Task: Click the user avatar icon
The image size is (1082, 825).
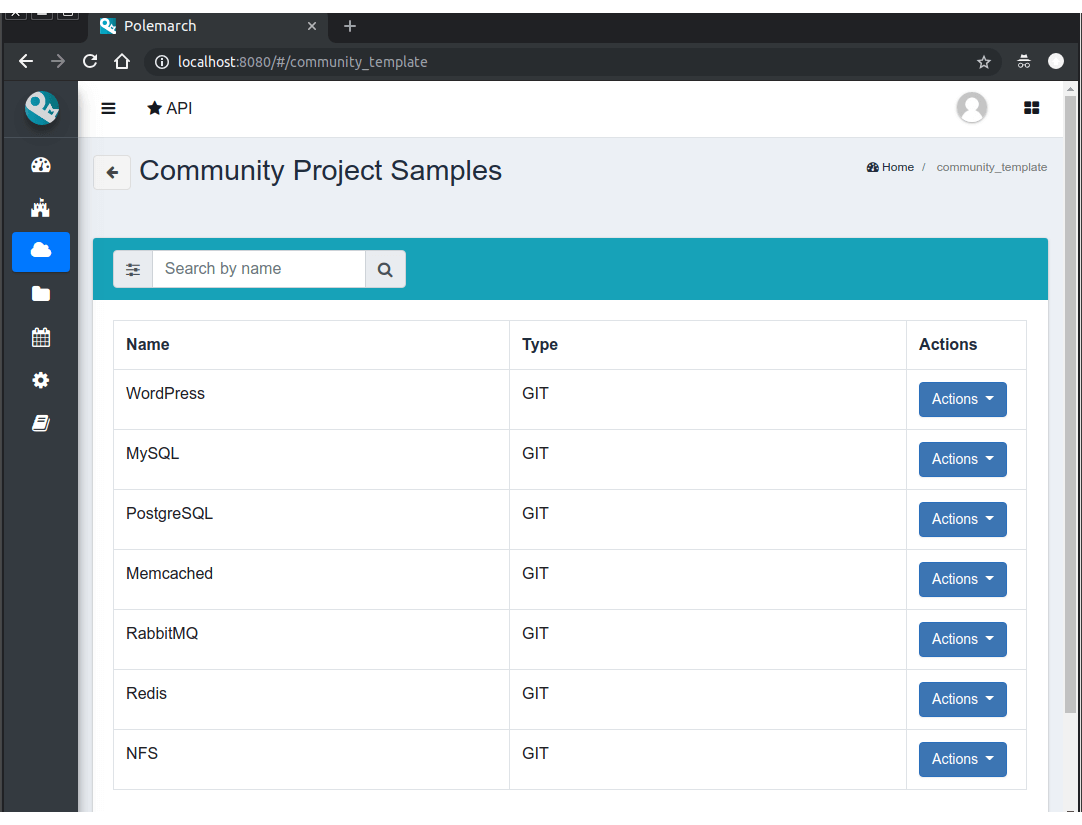Action: (x=972, y=108)
